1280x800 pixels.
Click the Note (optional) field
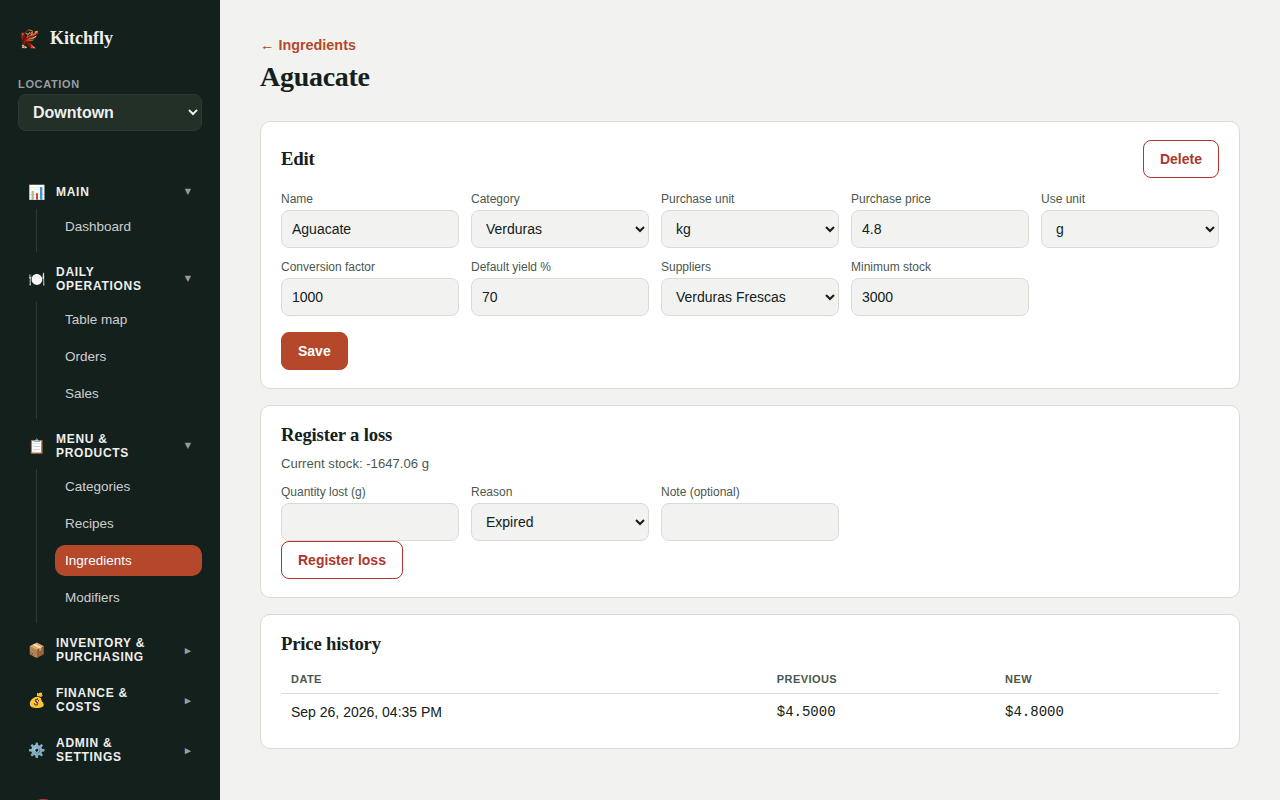pyautogui.click(x=750, y=522)
